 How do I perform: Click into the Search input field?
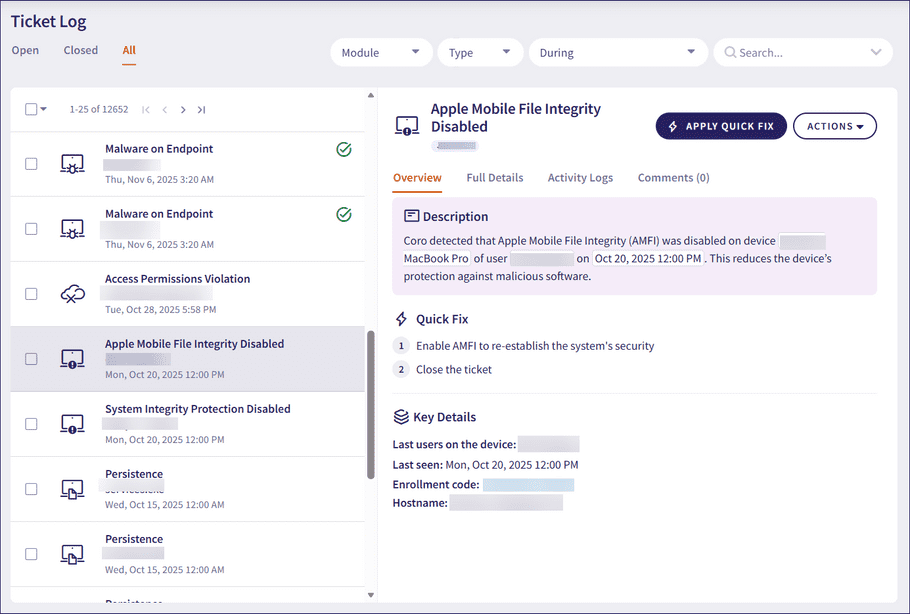[800, 53]
